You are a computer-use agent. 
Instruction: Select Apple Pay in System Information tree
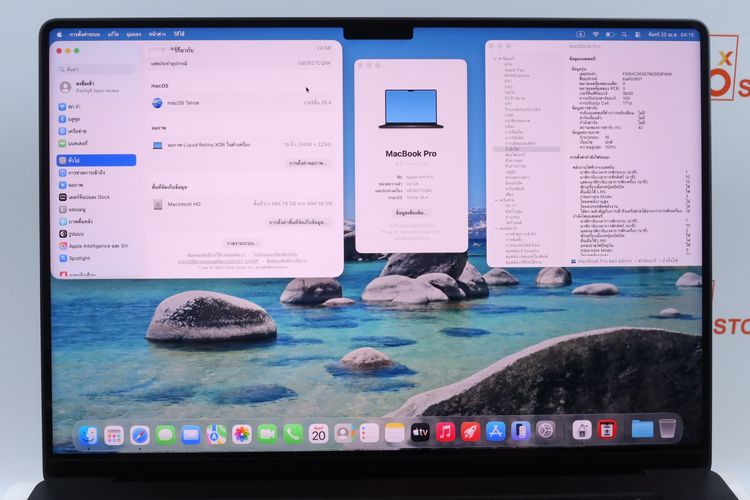(x=514, y=70)
